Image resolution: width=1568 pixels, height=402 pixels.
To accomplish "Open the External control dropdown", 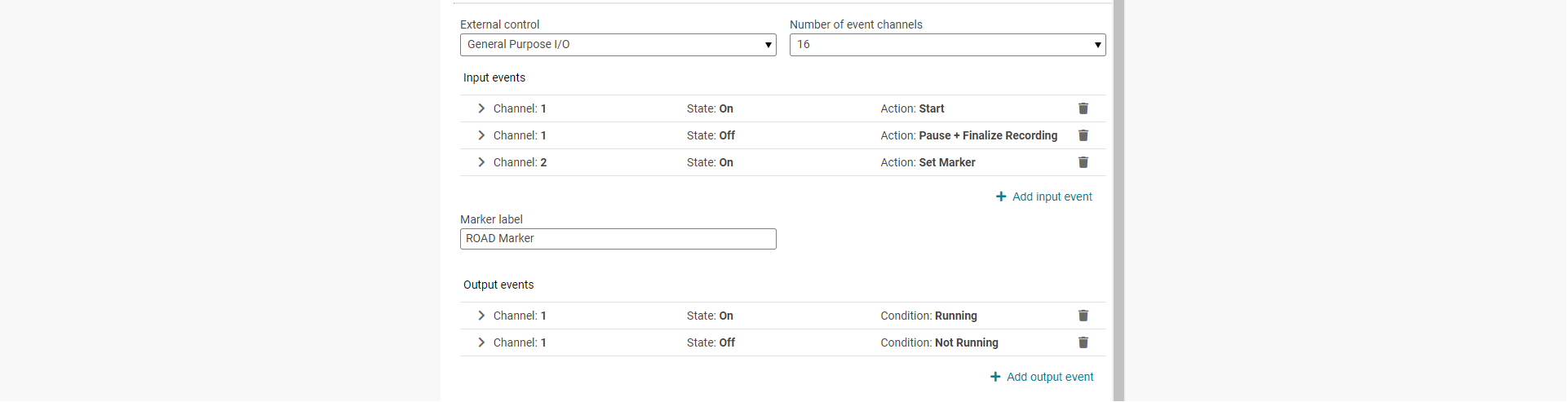I will click(618, 45).
